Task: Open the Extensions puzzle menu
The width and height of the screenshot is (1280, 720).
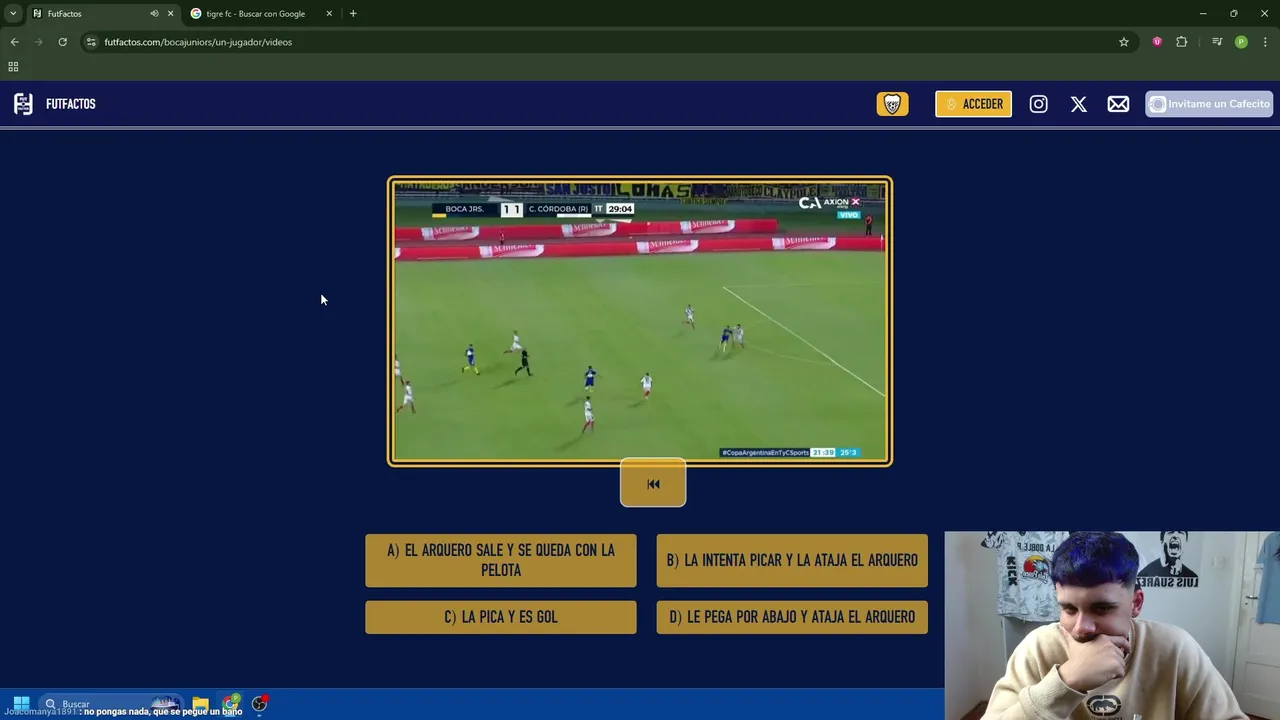Action: [x=1182, y=42]
